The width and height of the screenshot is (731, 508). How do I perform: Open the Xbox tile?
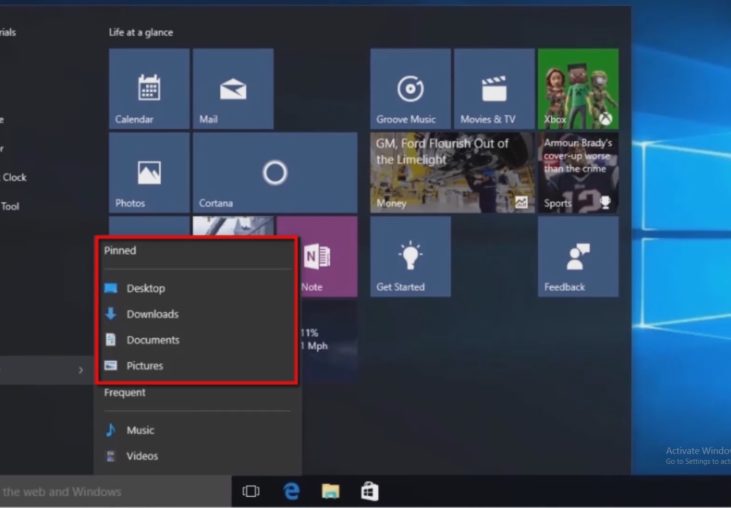point(578,89)
